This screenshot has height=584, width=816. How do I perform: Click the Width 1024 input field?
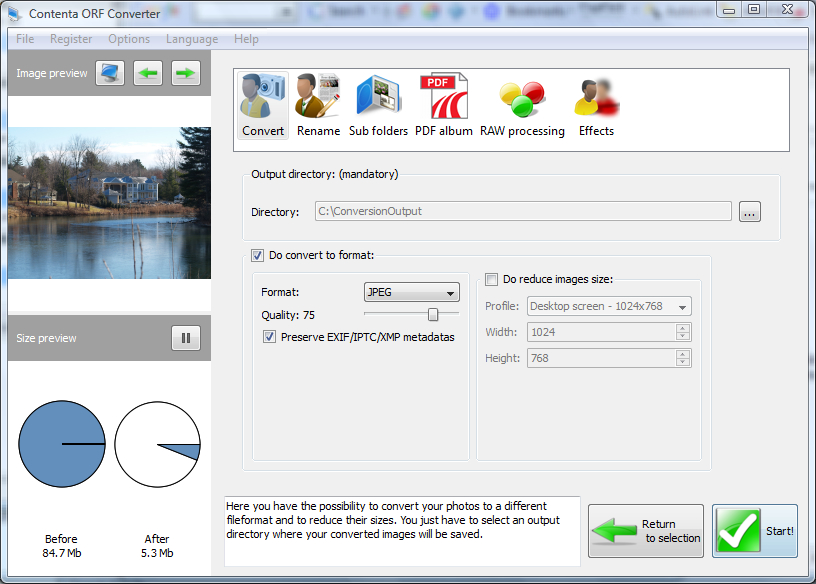(x=602, y=332)
